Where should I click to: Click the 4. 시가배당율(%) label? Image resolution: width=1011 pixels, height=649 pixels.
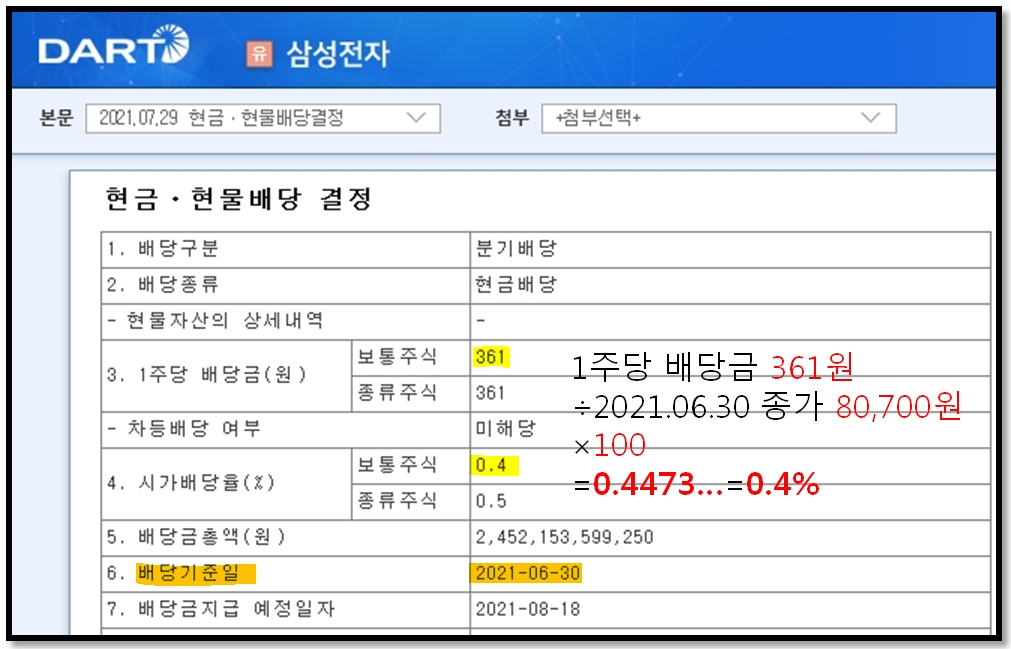tap(191, 483)
